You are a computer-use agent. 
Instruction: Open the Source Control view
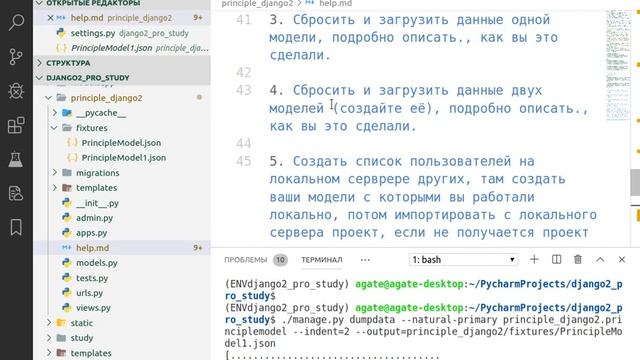(16, 57)
